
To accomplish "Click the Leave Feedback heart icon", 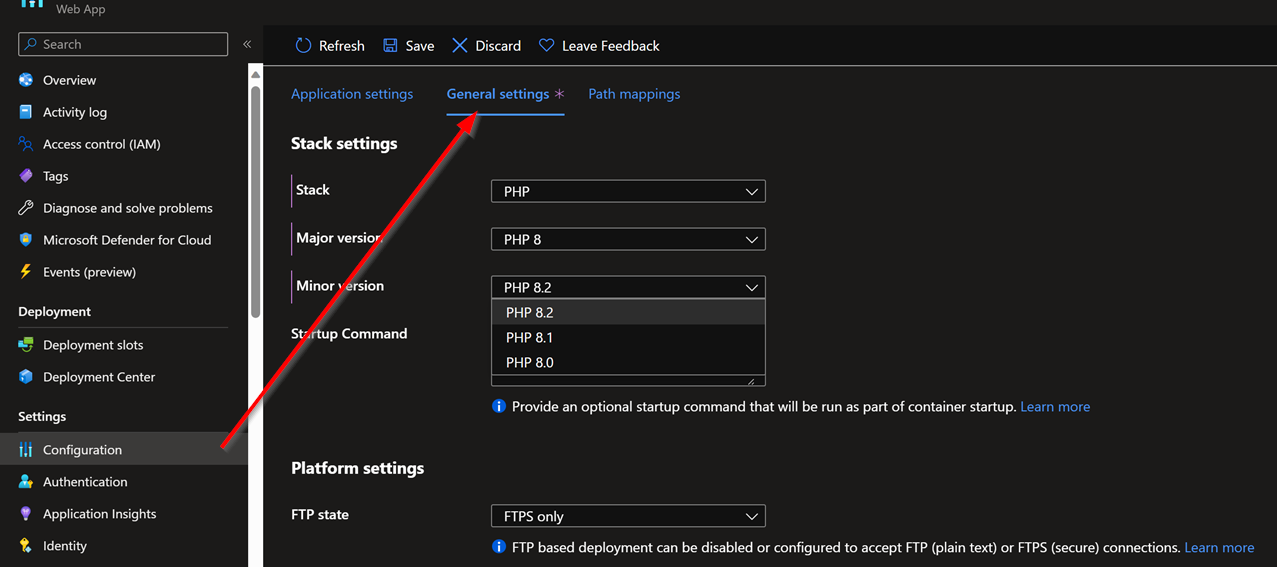I will (x=546, y=46).
